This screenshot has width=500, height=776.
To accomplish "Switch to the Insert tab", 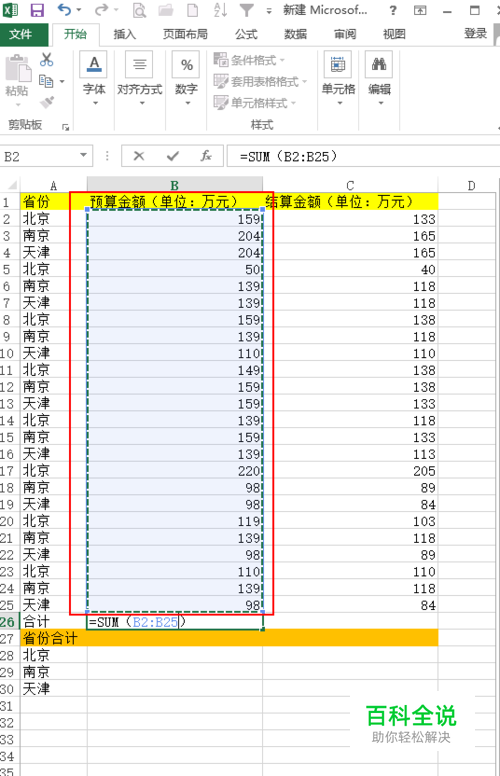I will 124,34.
